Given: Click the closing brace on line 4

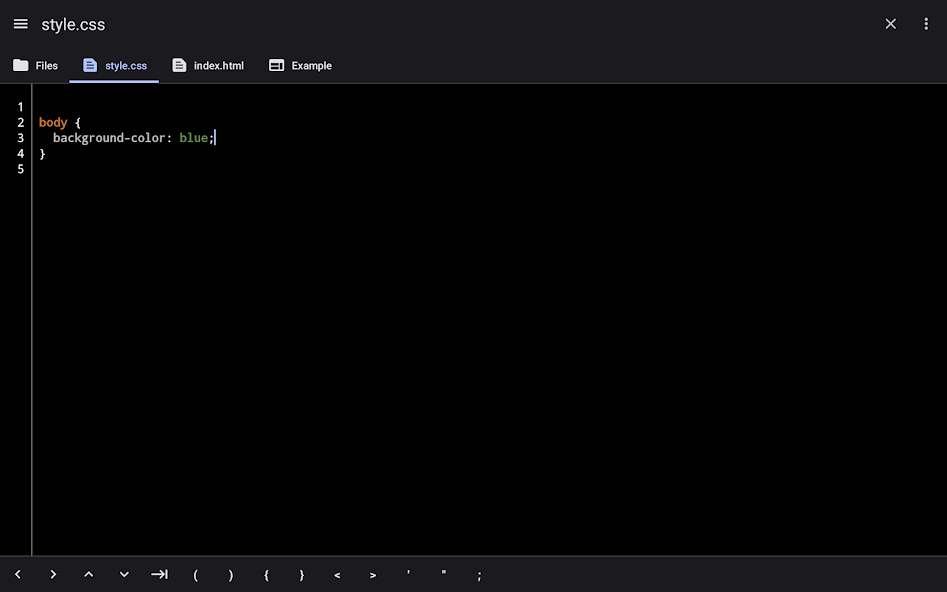Looking at the screenshot, I should pos(42,153).
